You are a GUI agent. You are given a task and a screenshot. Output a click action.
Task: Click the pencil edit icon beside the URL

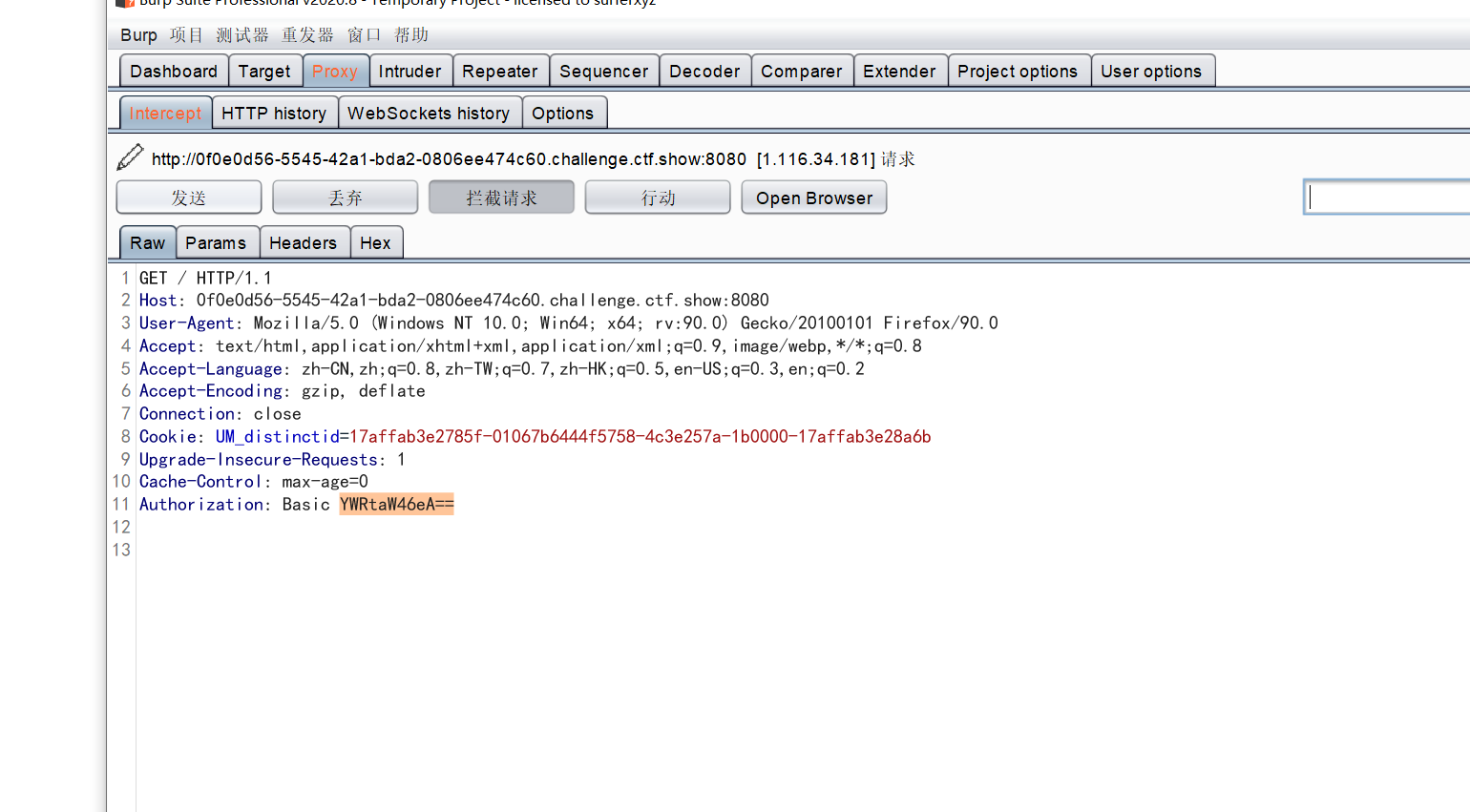130,157
